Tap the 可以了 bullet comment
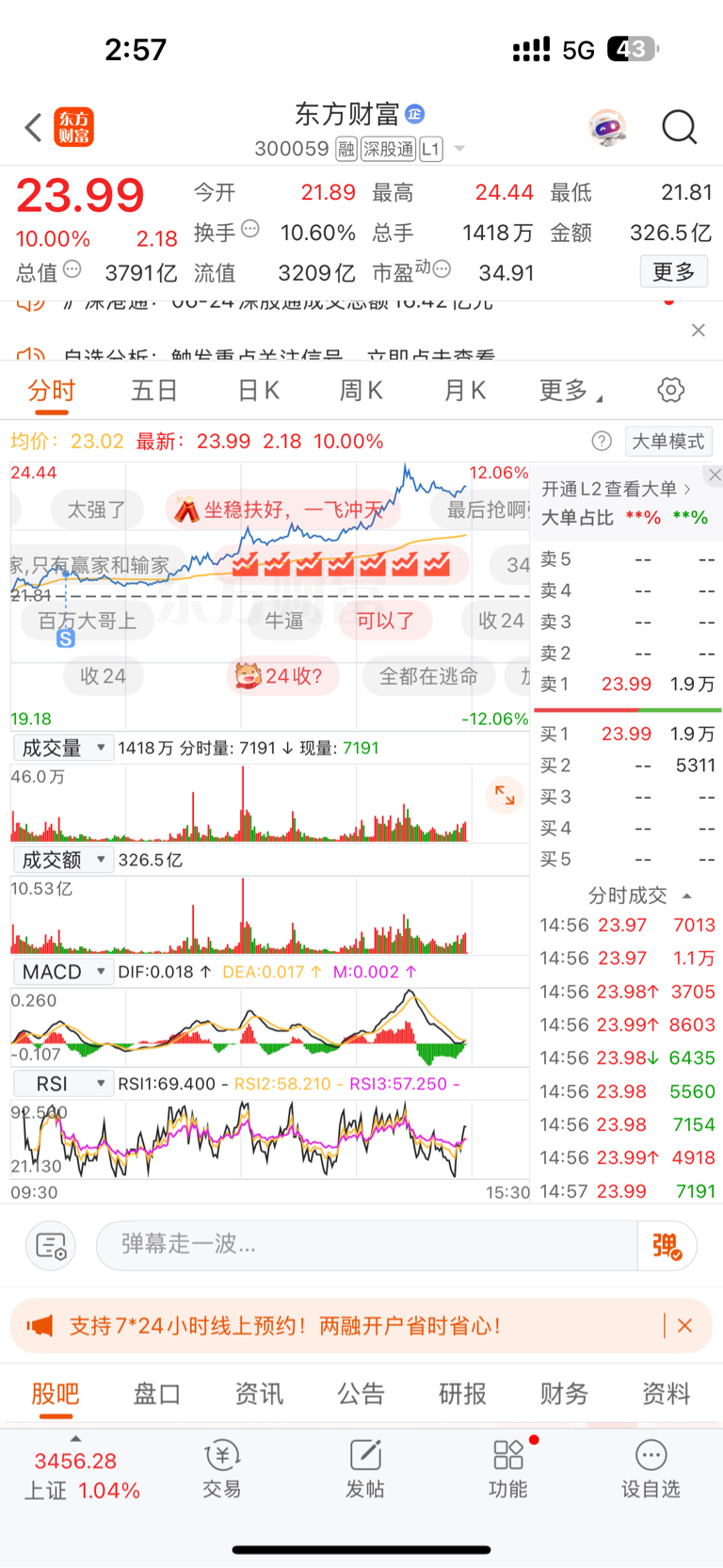Viewport: 723px width, 1568px height. [385, 621]
